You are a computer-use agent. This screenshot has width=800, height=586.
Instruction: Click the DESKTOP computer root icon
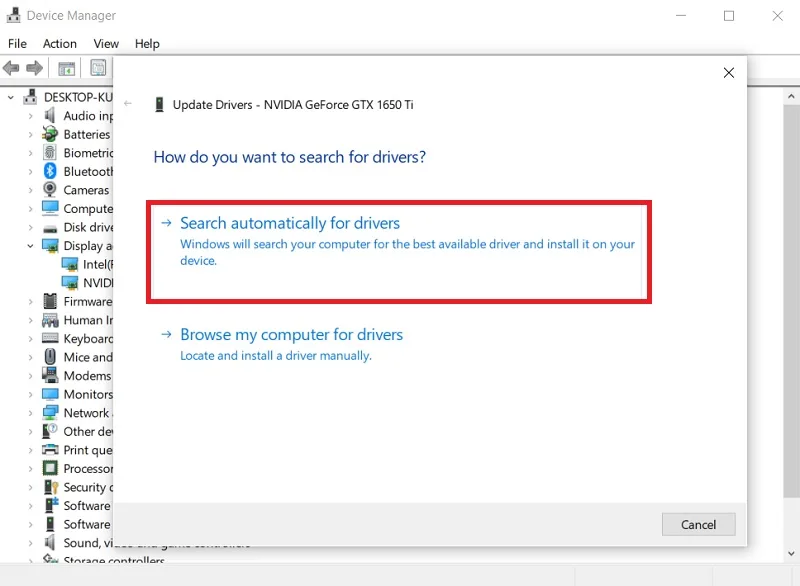coord(30,97)
